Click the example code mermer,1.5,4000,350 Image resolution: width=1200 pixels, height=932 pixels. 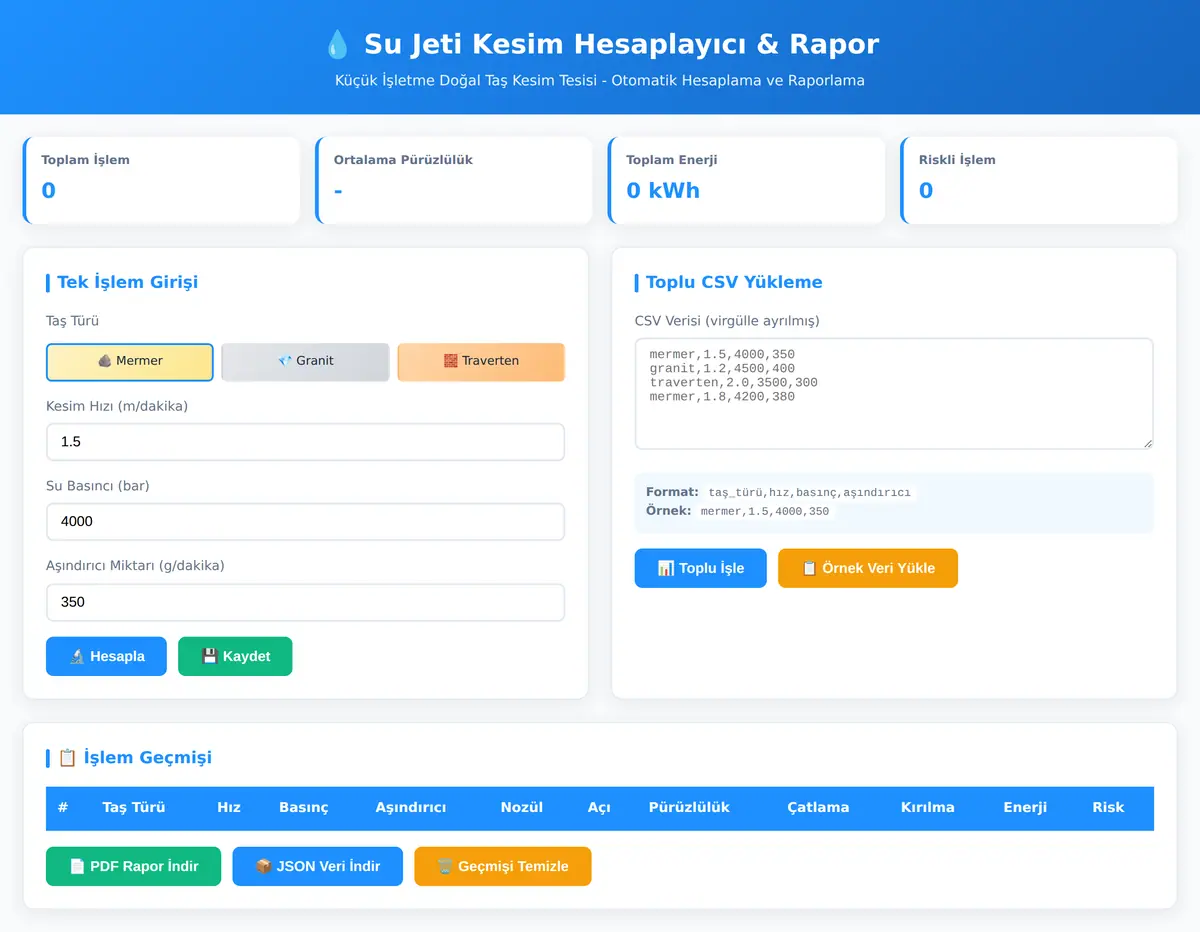pyautogui.click(x=765, y=511)
